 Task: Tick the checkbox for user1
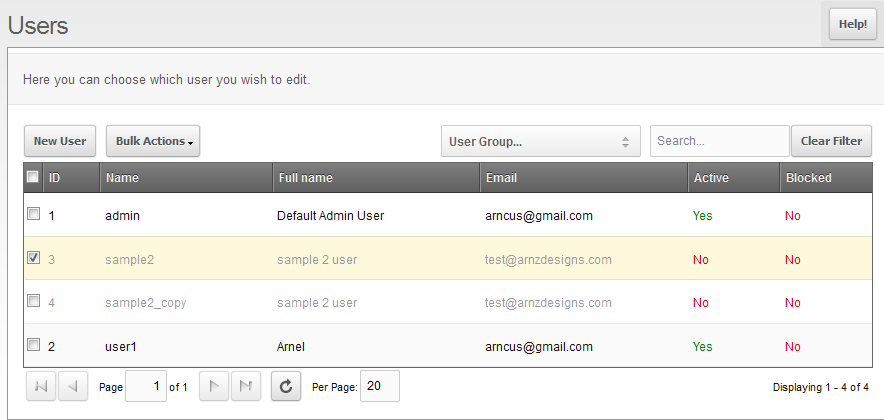click(33, 345)
